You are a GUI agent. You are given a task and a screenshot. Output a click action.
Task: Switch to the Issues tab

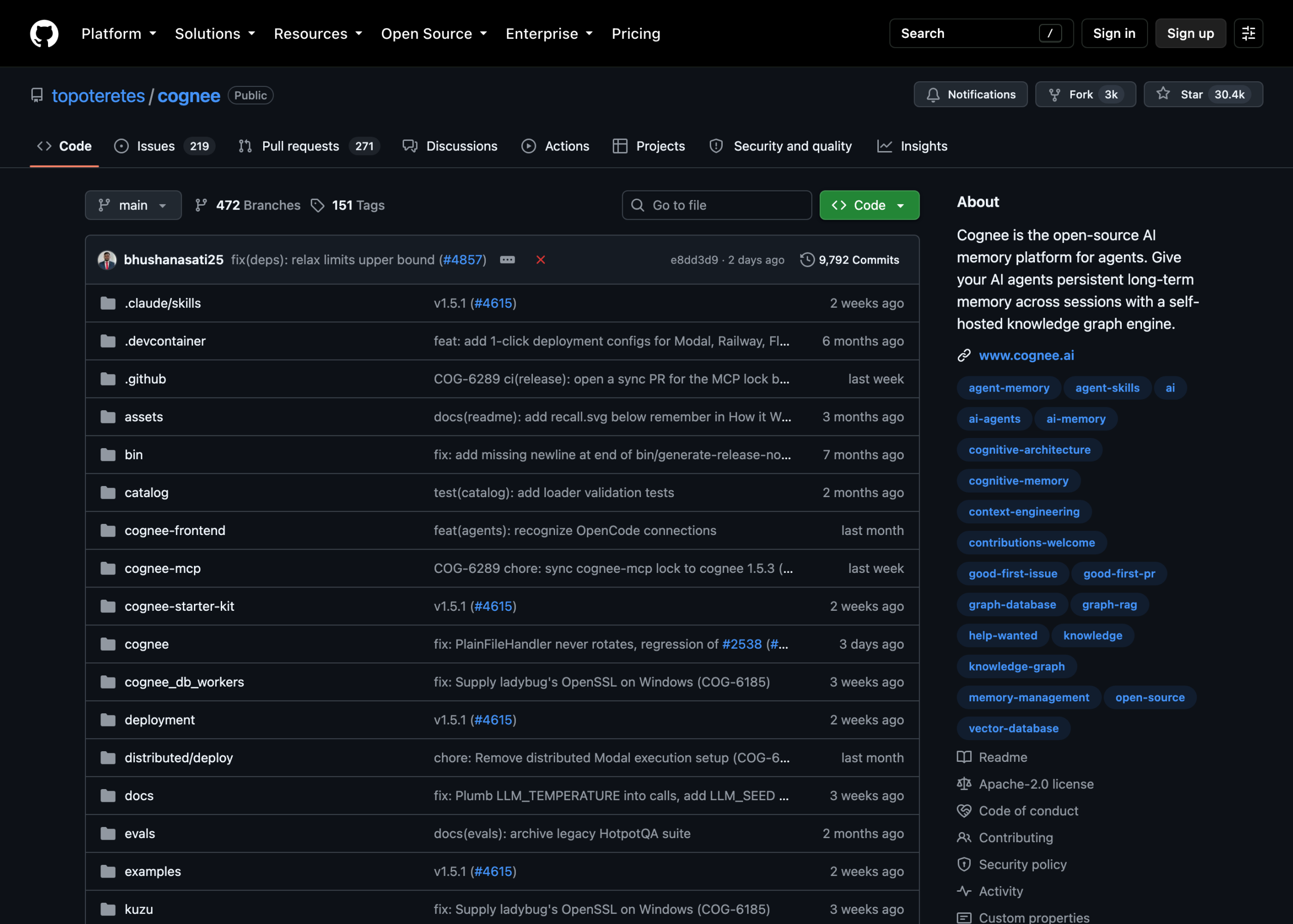point(165,146)
